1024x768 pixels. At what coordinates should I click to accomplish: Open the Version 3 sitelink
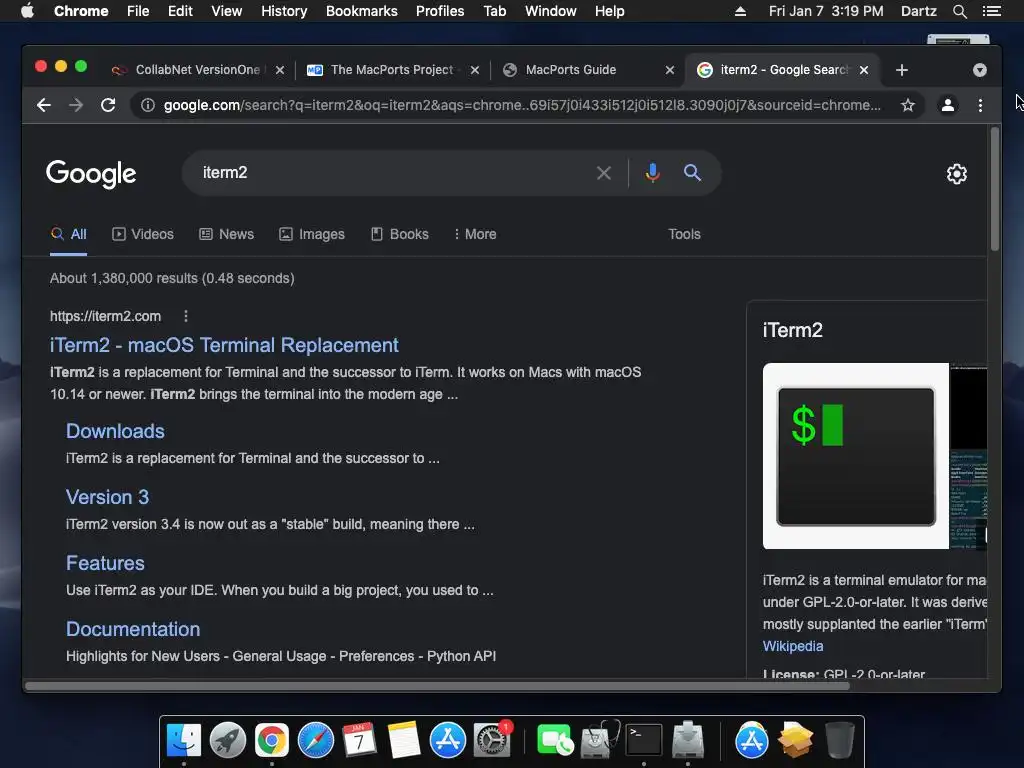[x=107, y=497]
